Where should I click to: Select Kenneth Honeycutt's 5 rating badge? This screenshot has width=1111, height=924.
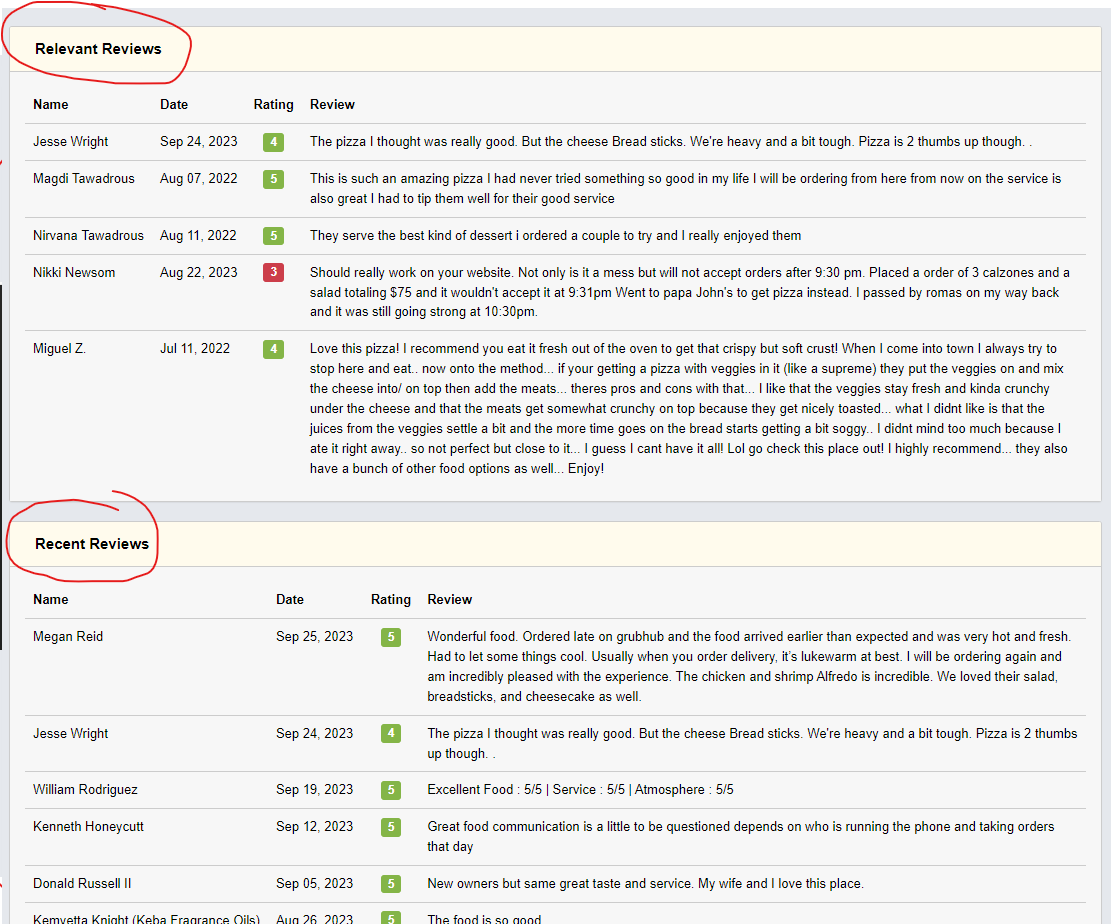click(390, 827)
